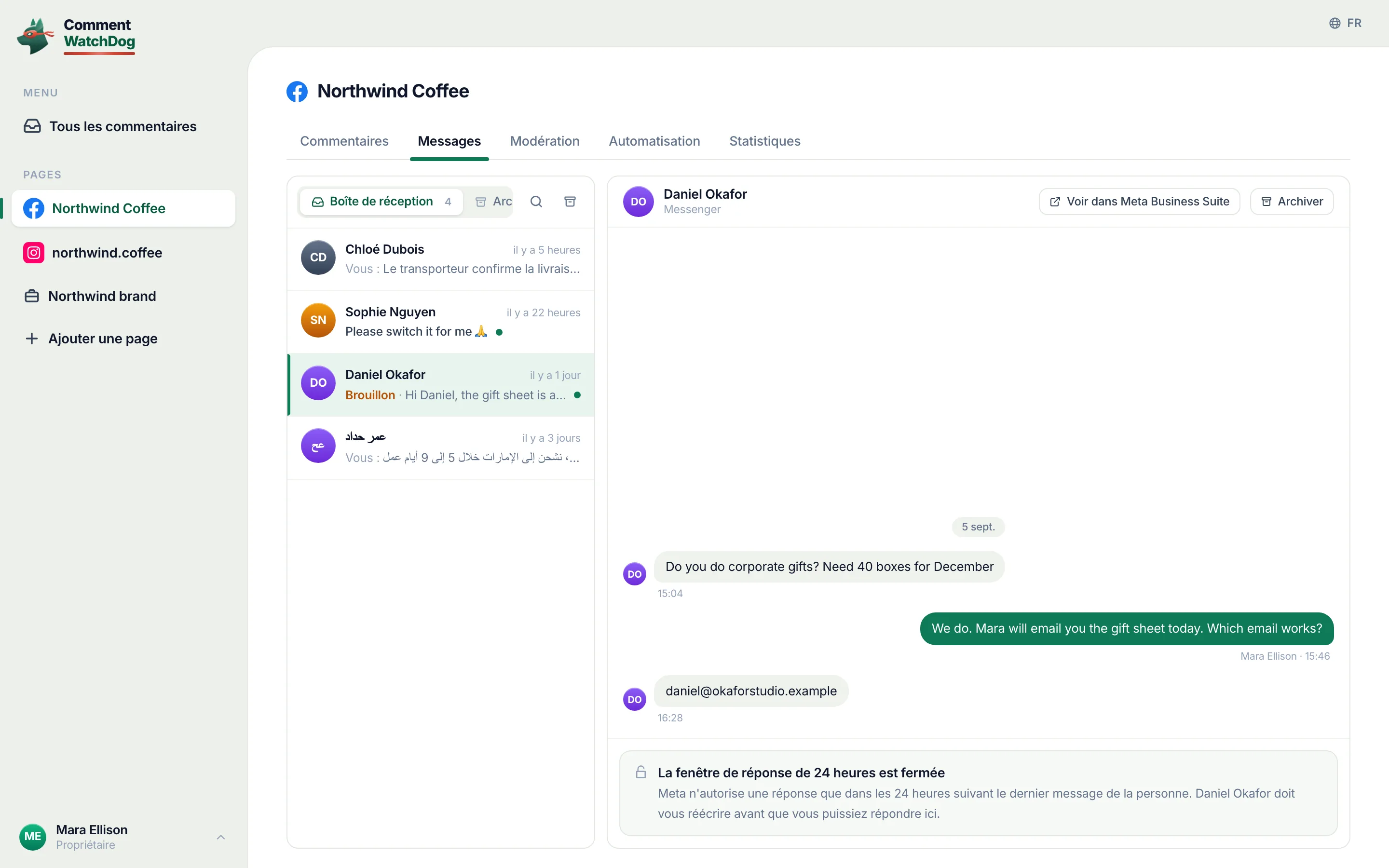Viewport: 1389px width, 868px height.
Task: Select the Boîte de réception filter
Action: point(381,202)
